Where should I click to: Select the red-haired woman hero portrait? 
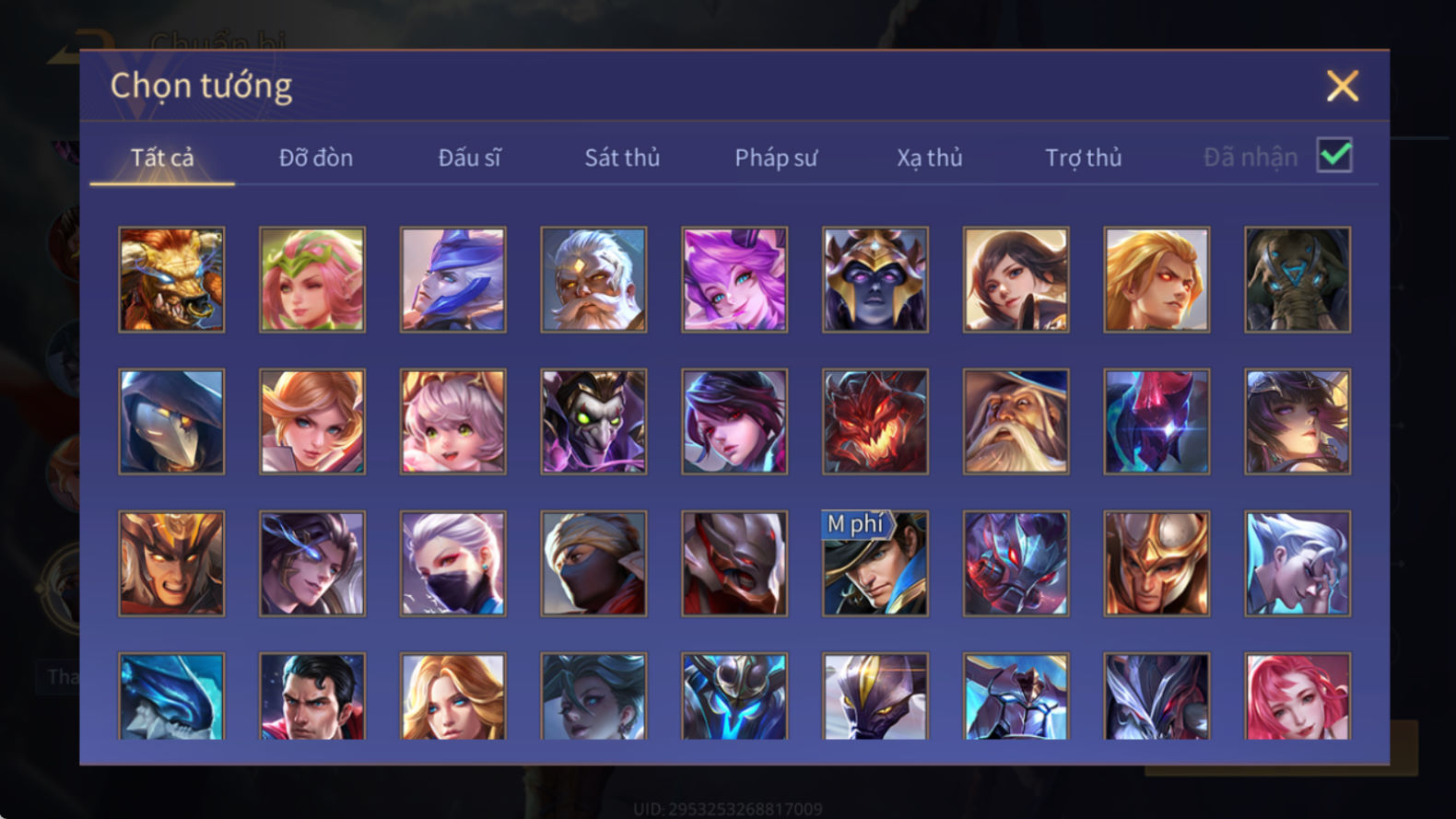click(x=1297, y=696)
